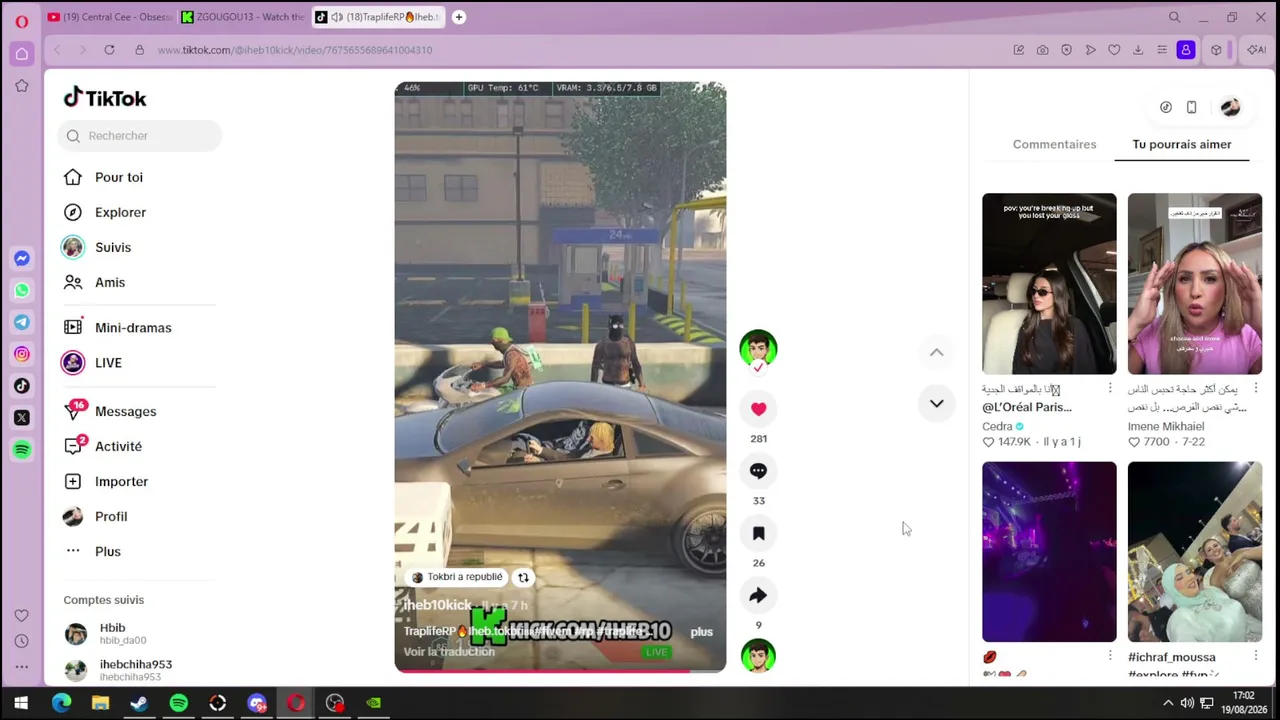Screen dimensions: 1280x720
Task: Toggle bookmark on the video
Action: [758, 534]
